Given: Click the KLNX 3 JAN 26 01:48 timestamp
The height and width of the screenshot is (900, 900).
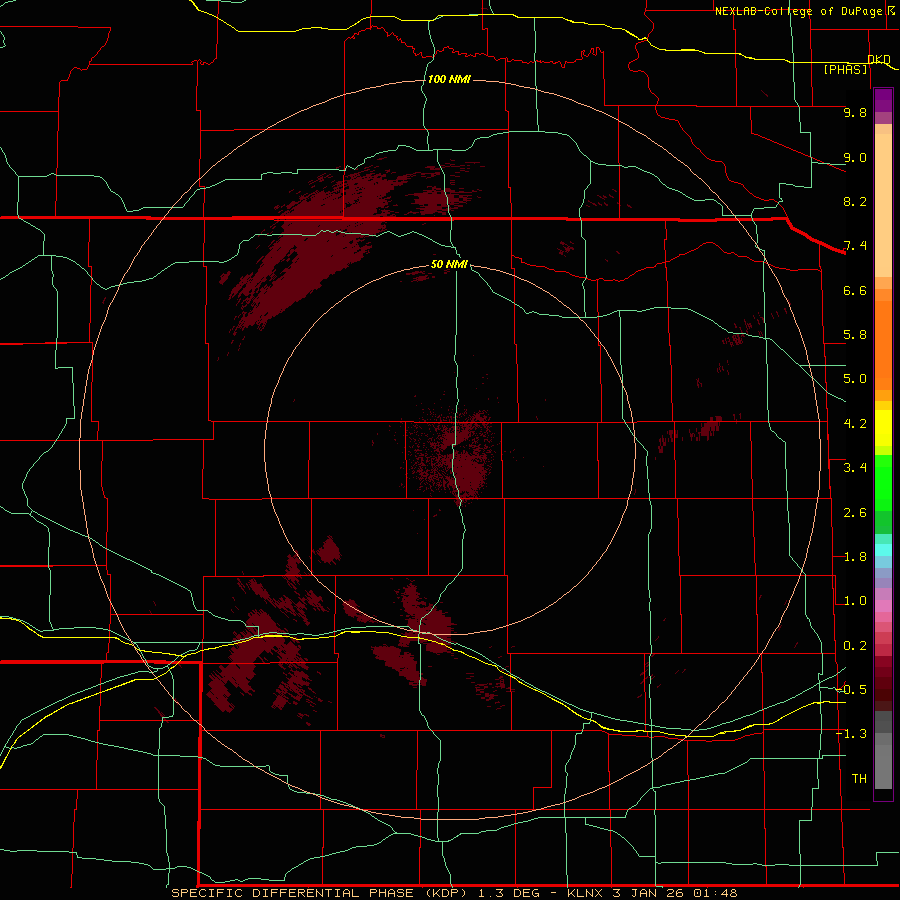Looking at the screenshot, I should point(652,893).
